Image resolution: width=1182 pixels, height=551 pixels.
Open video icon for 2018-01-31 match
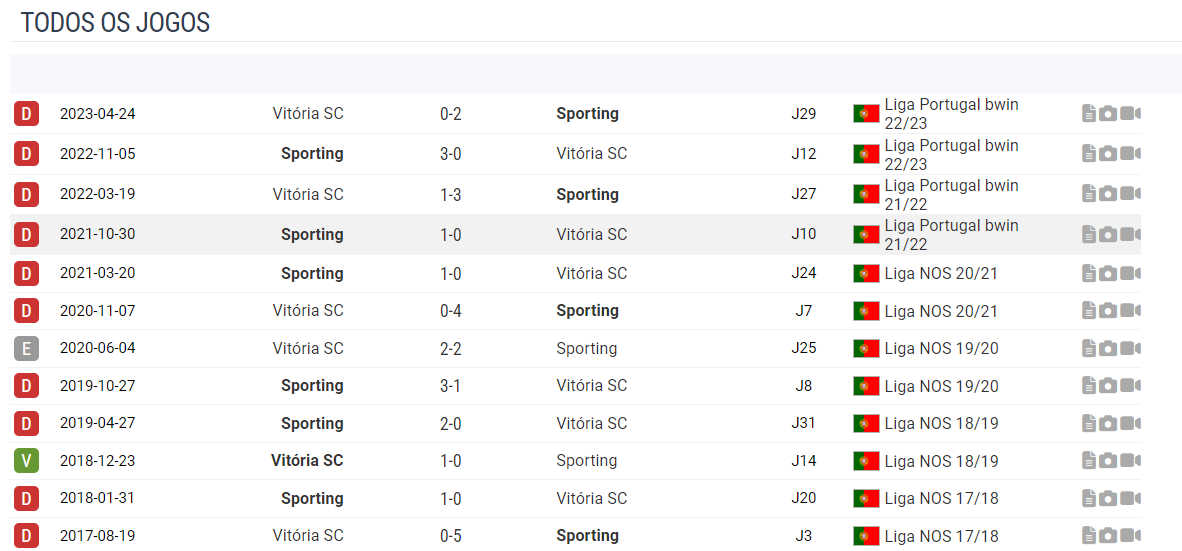pyautogui.click(x=1130, y=497)
